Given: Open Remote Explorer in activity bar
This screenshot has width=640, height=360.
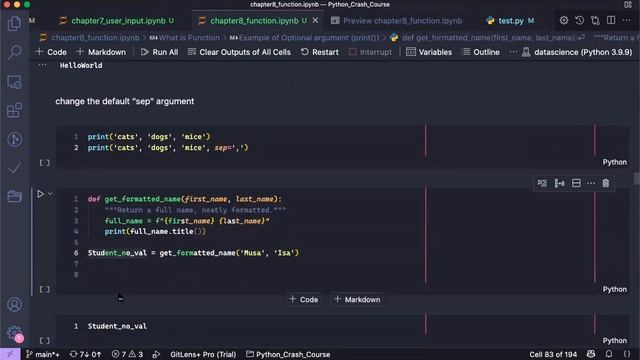Looking at the screenshot, I should point(14,82).
